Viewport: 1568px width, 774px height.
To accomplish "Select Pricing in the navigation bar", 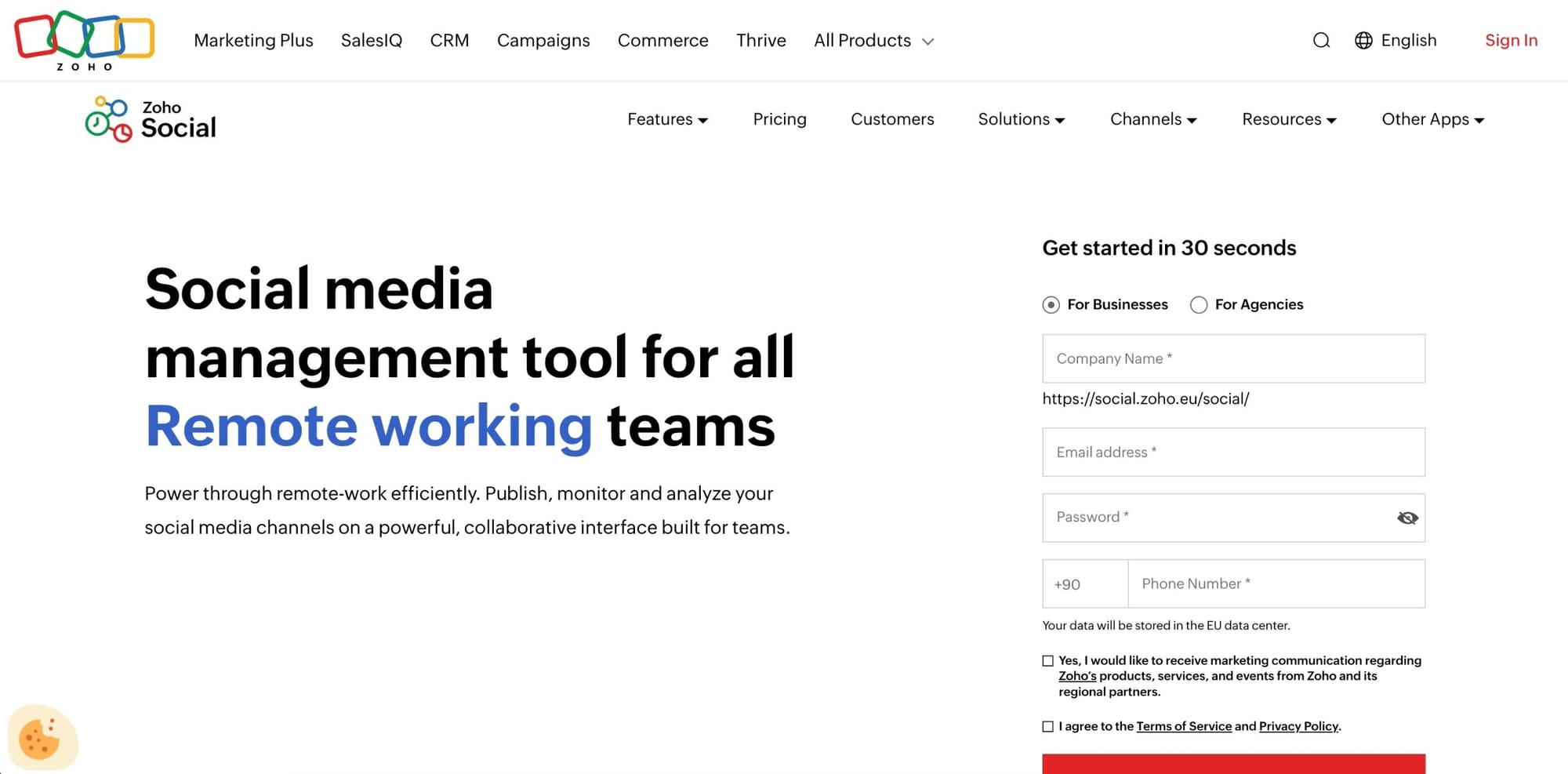I will point(779,119).
